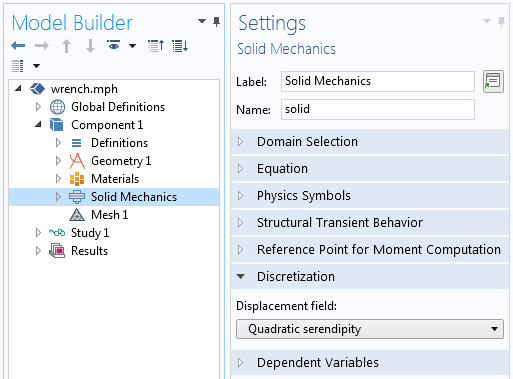Open the Show options dropdown arrow
513x379 pixels.
pyautogui.click(x=132, y=46)
